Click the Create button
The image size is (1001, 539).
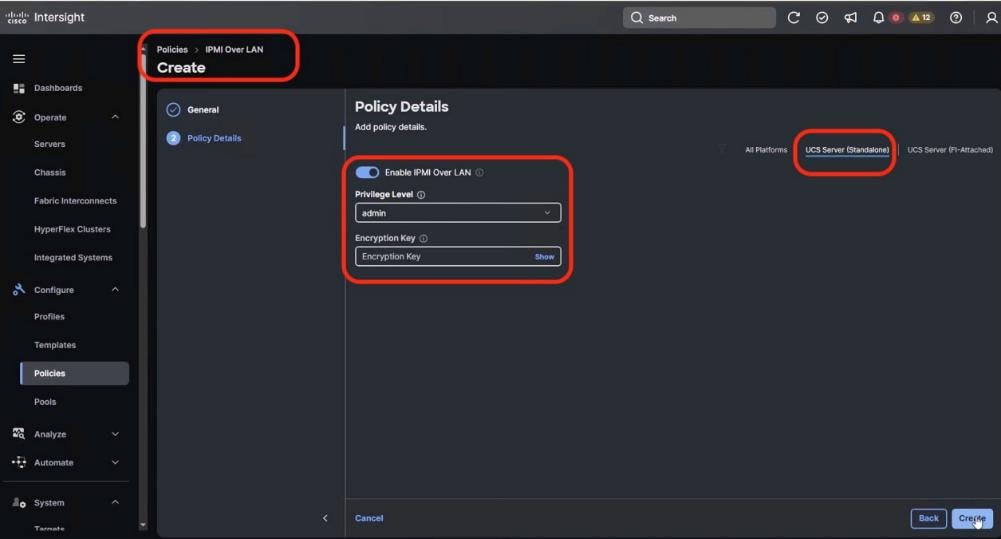click(x=972, y=519)
